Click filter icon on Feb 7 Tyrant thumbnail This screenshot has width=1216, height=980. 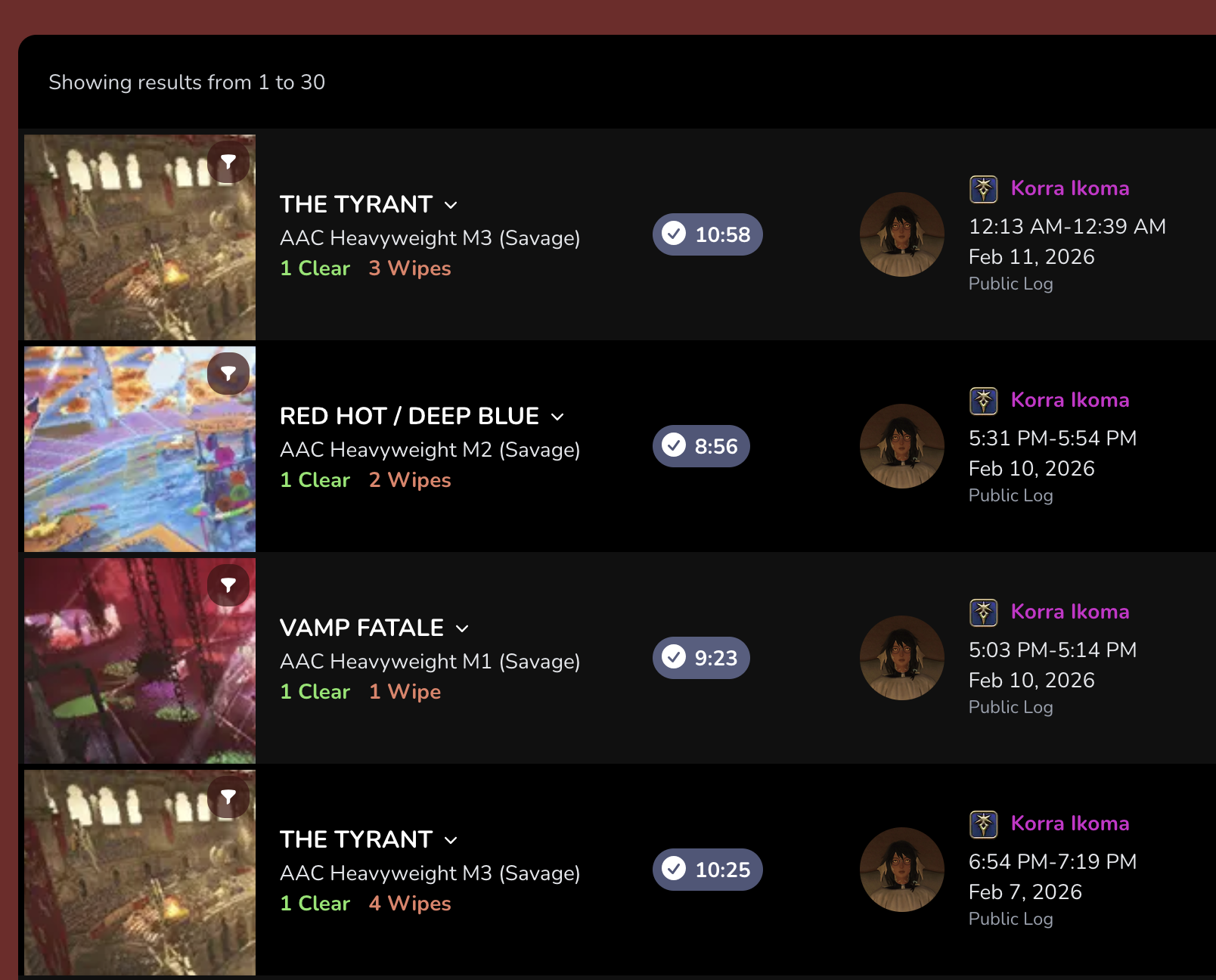click(x=228, y=797)
